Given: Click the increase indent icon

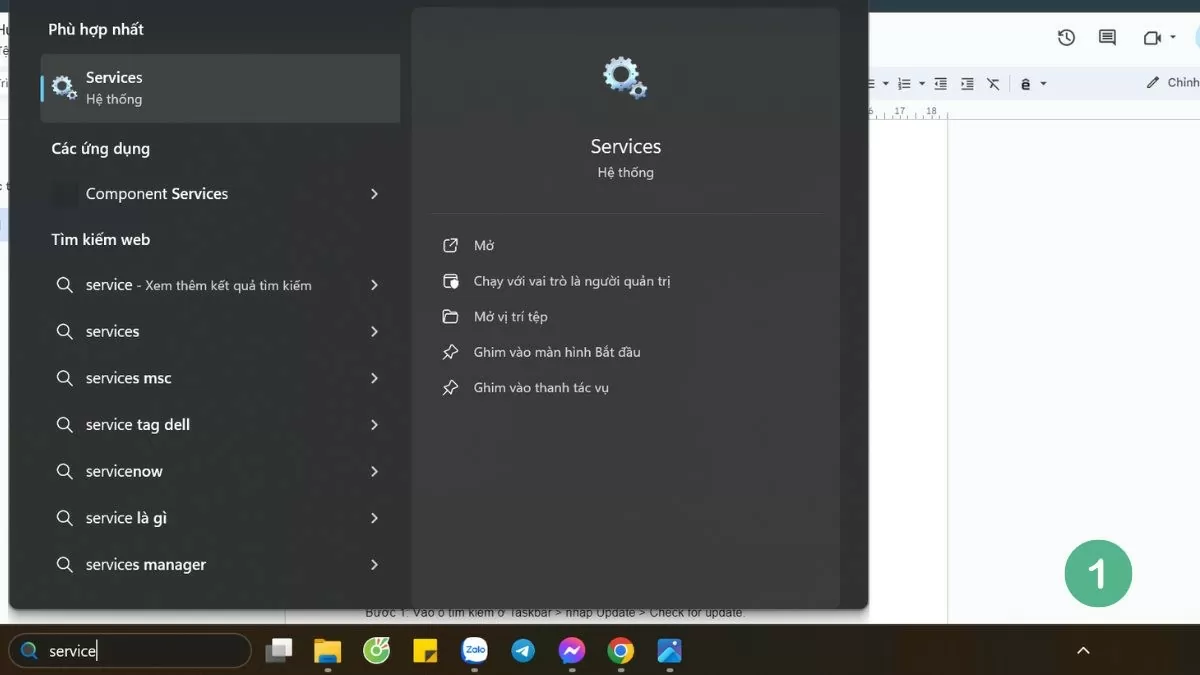Looking at the screenshot, I should click(966, 83).
